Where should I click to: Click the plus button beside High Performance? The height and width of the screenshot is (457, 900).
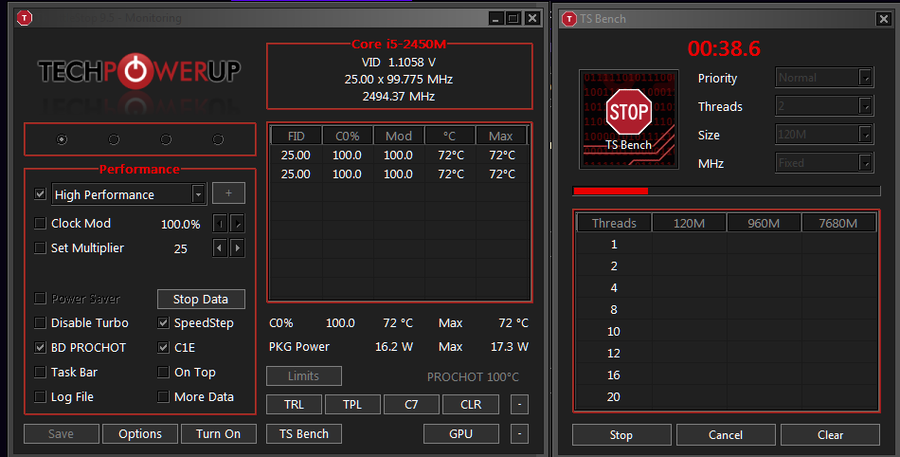click(228, 193)
